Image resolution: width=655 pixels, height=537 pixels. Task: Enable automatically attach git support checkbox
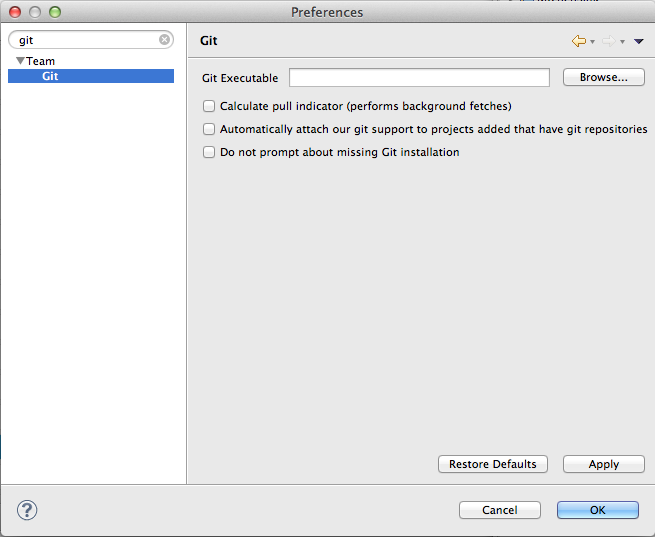pos(209,129)
